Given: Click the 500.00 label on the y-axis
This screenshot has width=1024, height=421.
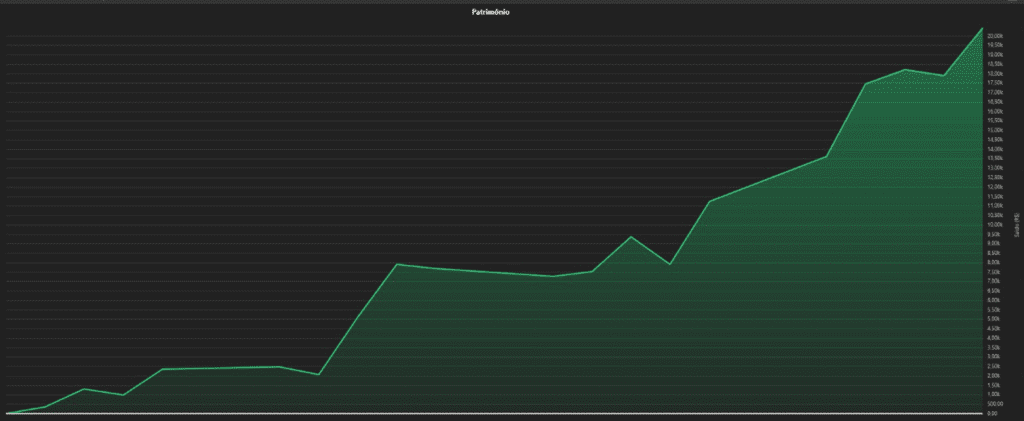Looking at the screenshot, I should point(994,404).
